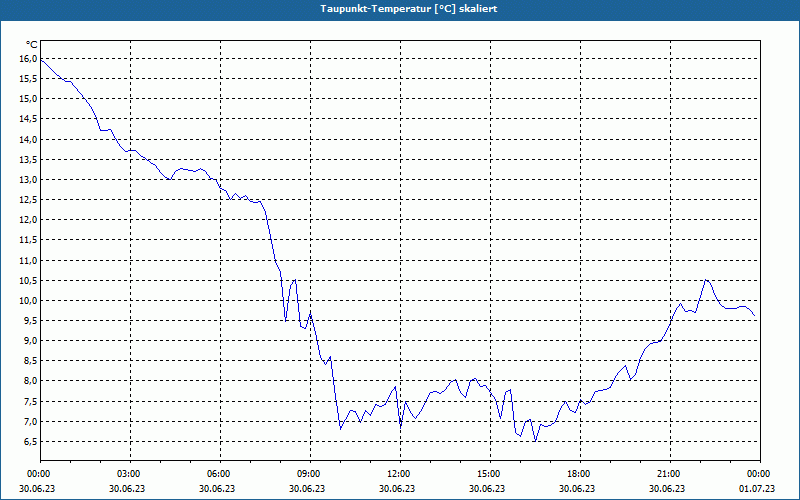Click the 30.06.23 date beneath 15:00

[487, 488]
